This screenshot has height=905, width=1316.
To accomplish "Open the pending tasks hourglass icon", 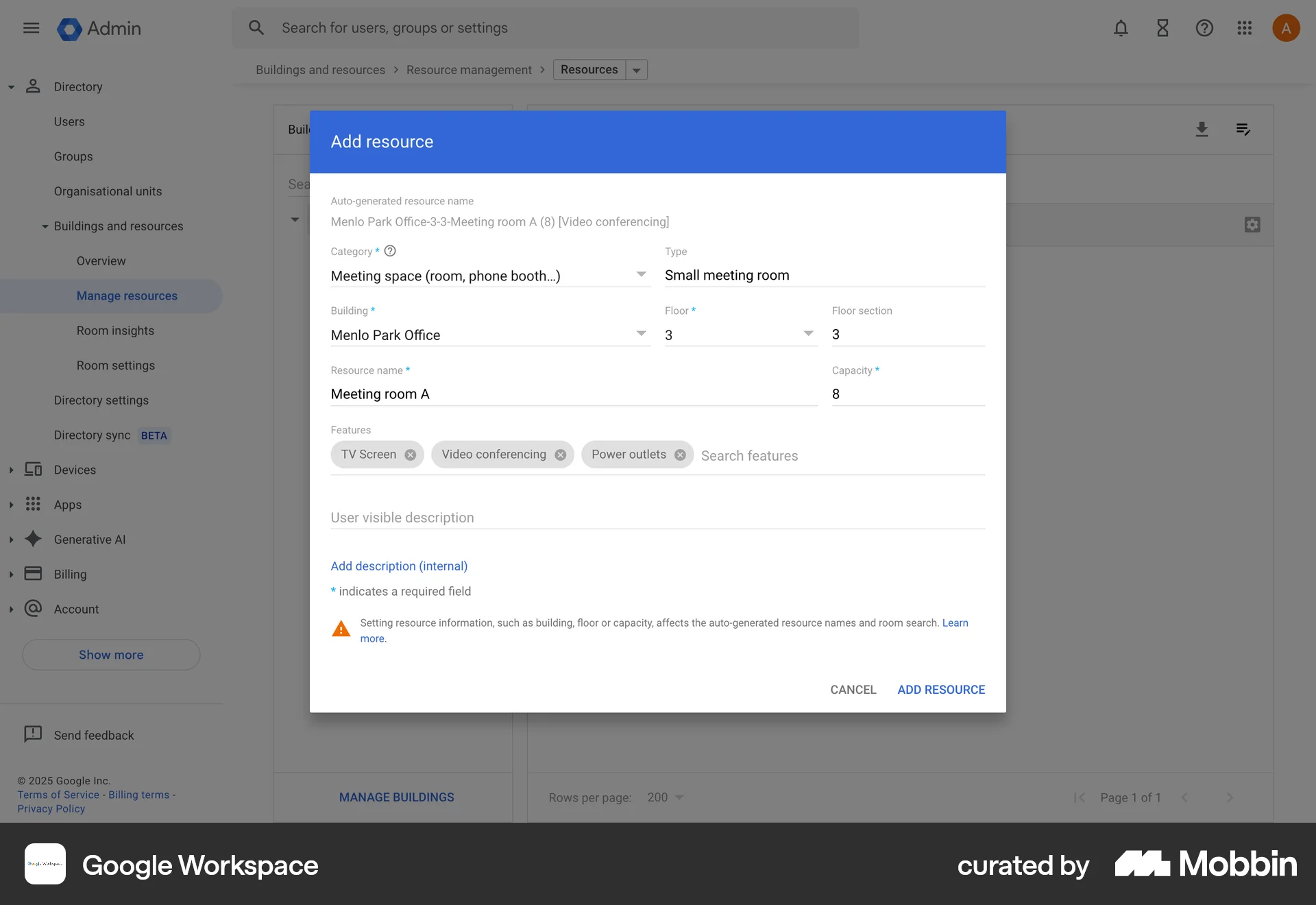I will [1162, 28].
